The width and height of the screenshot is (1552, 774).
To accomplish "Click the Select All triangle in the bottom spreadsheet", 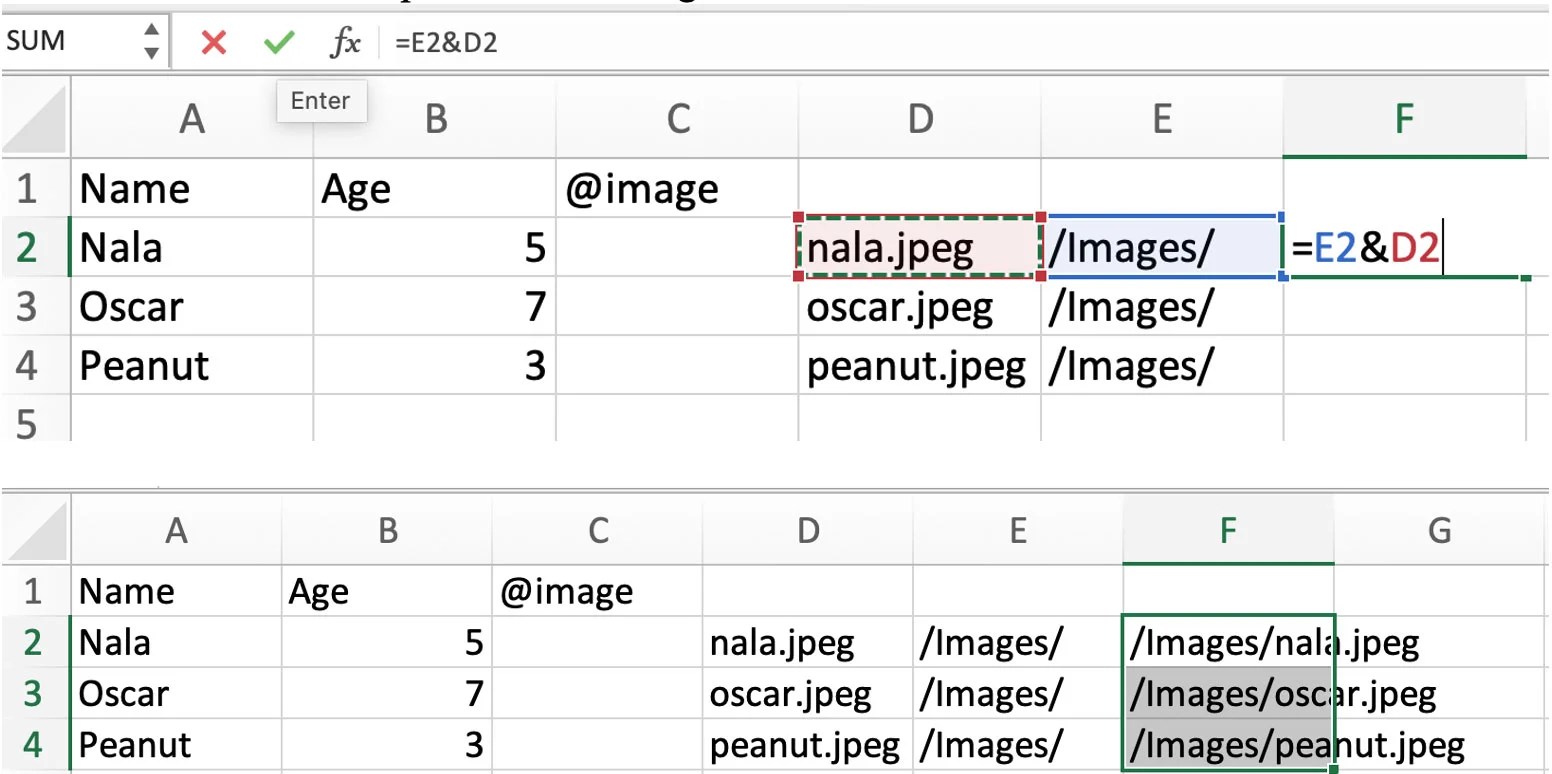I will point(35,531).
